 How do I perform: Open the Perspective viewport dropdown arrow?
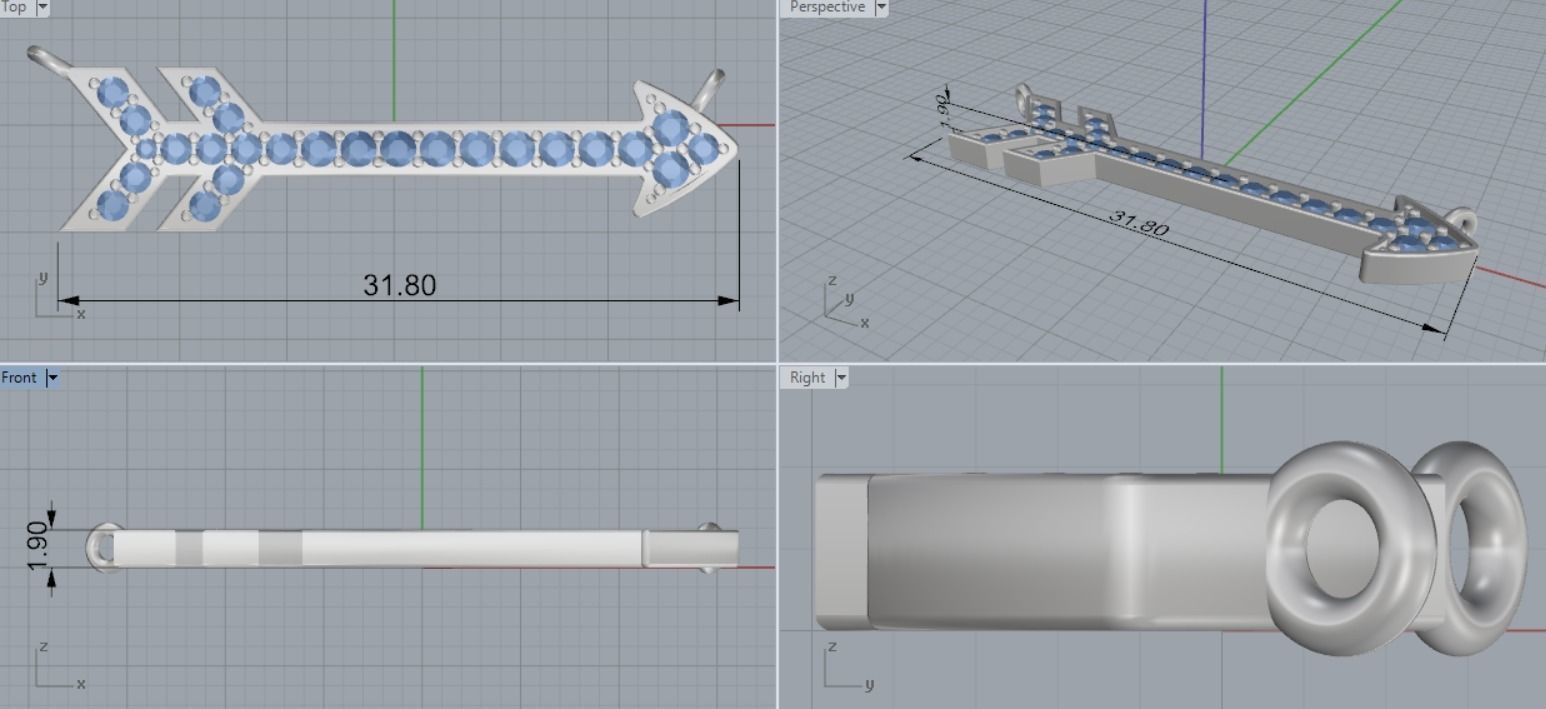[880, 7]
